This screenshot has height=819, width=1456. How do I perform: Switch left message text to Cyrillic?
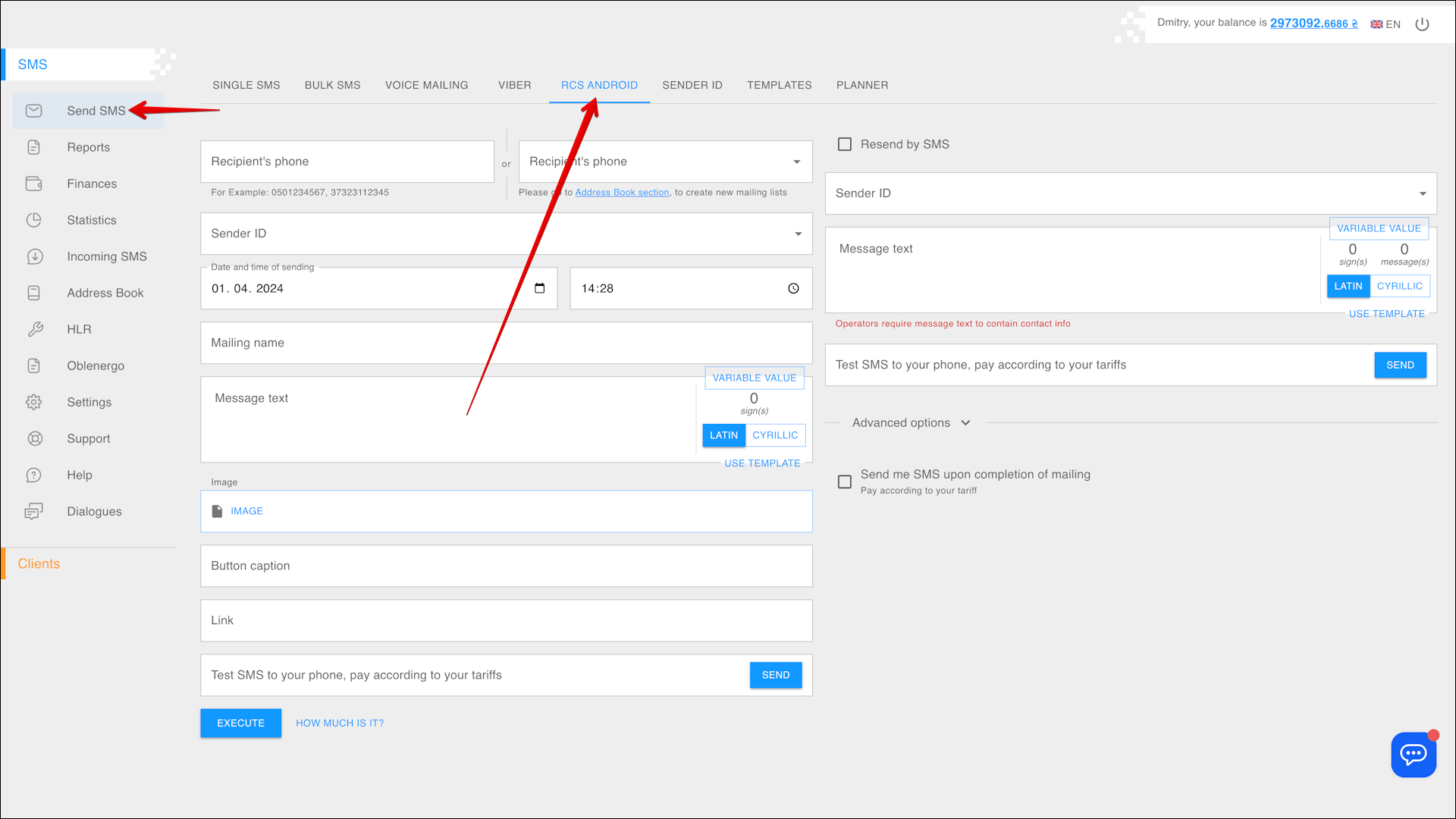click(x=774, y=435)
